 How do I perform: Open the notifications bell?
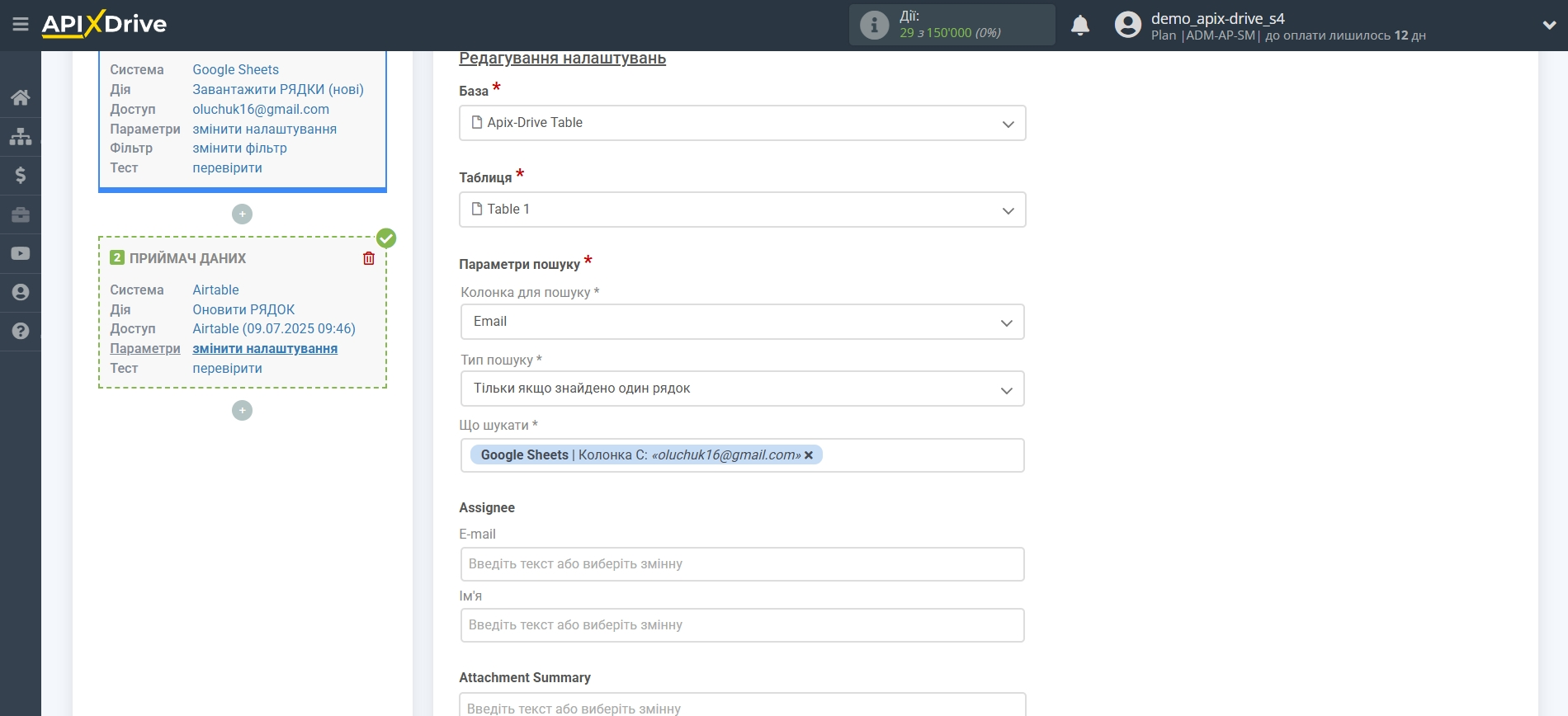point(1080,25)
